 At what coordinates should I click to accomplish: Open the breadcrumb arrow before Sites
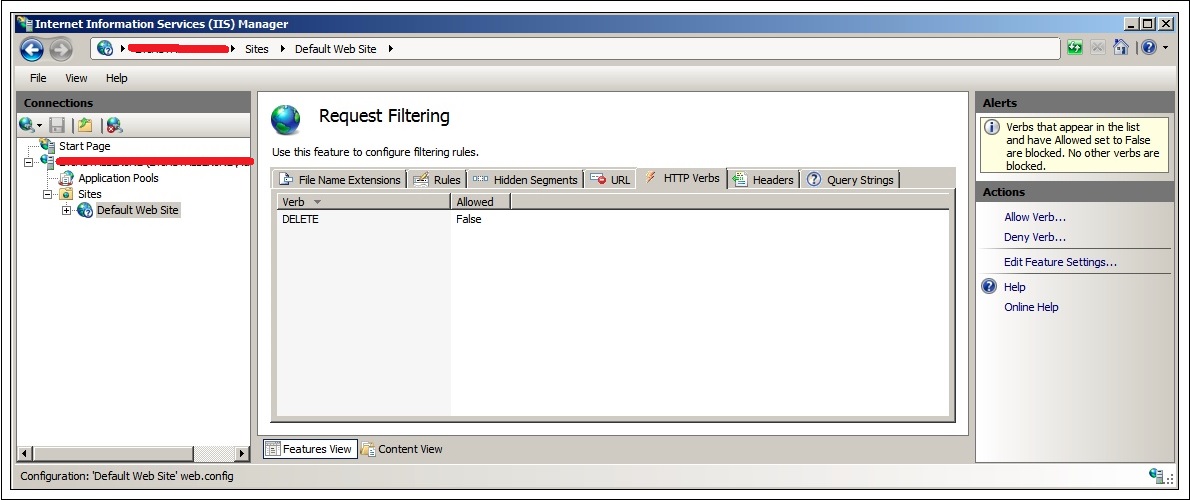coord(233,49)
